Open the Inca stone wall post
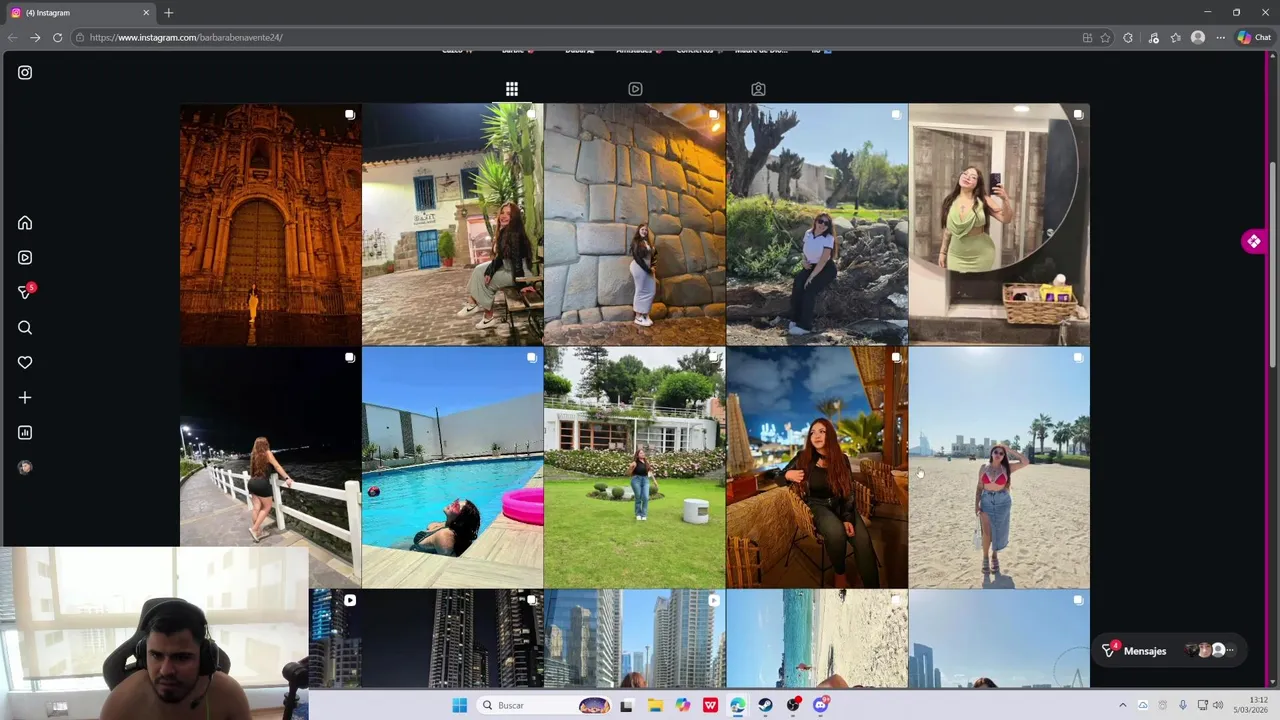 click(x=634, y=224)
